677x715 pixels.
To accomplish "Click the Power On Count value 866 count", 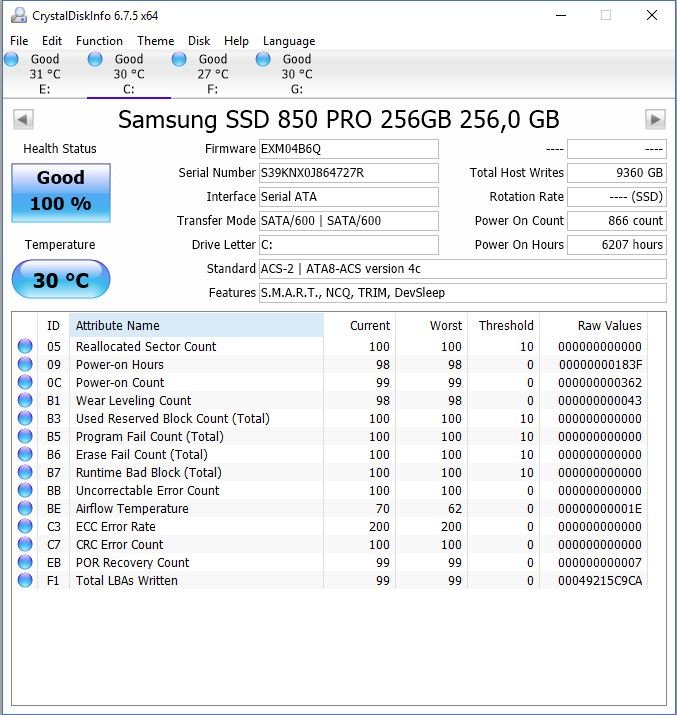I will 617,221.
